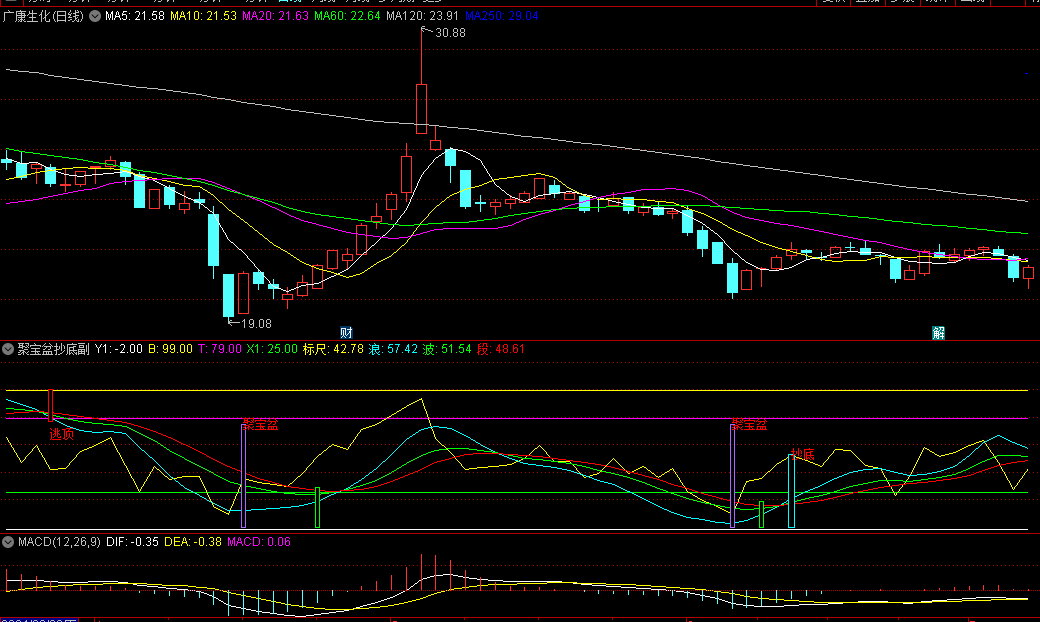Click the MA120: 23.91 label
1040x622 pixels.
[422, 16]
